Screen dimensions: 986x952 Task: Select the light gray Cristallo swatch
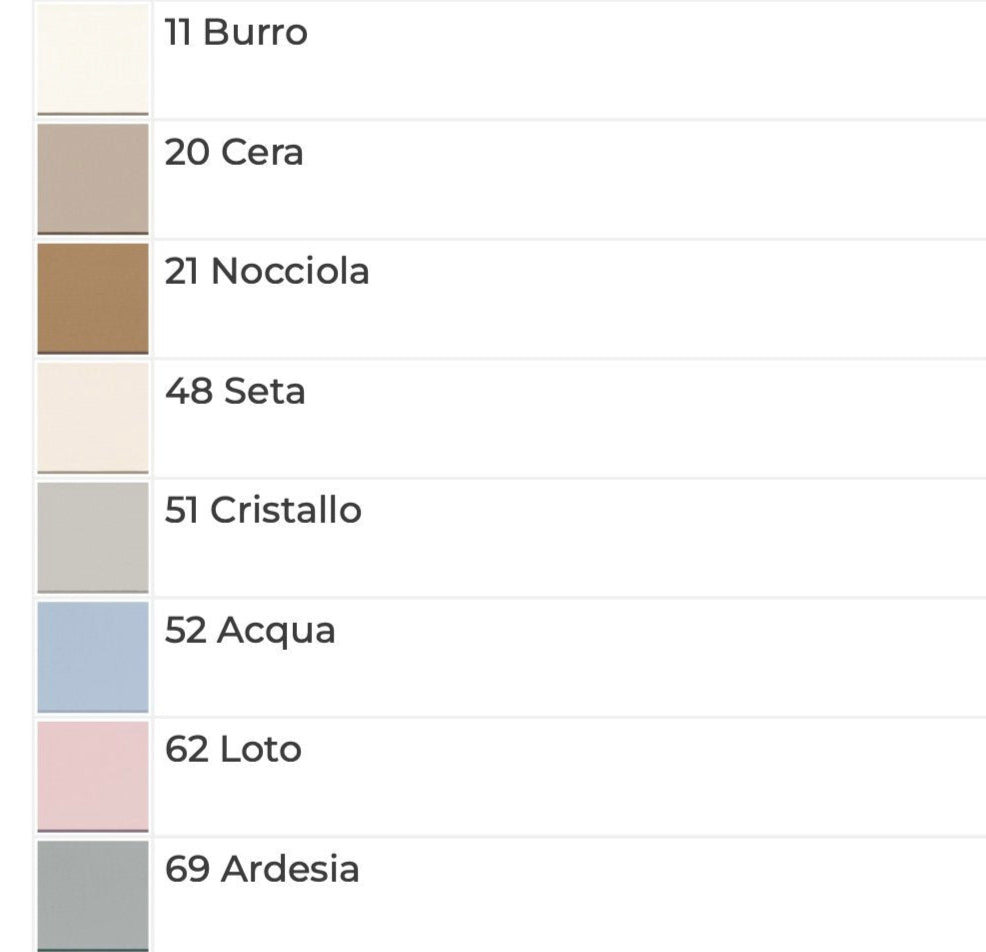click(93, 537)
